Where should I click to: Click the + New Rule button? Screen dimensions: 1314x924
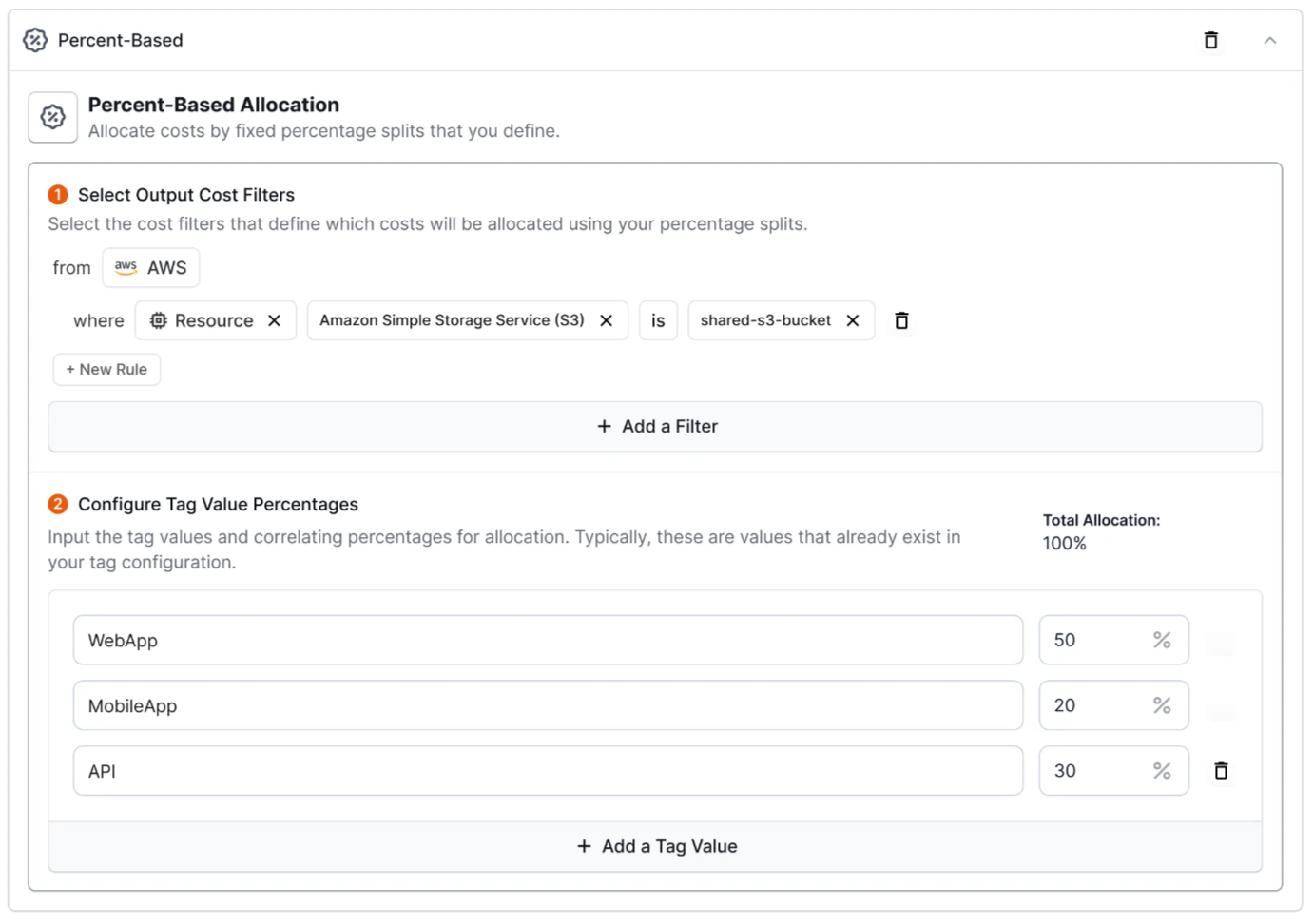[106, 369]
